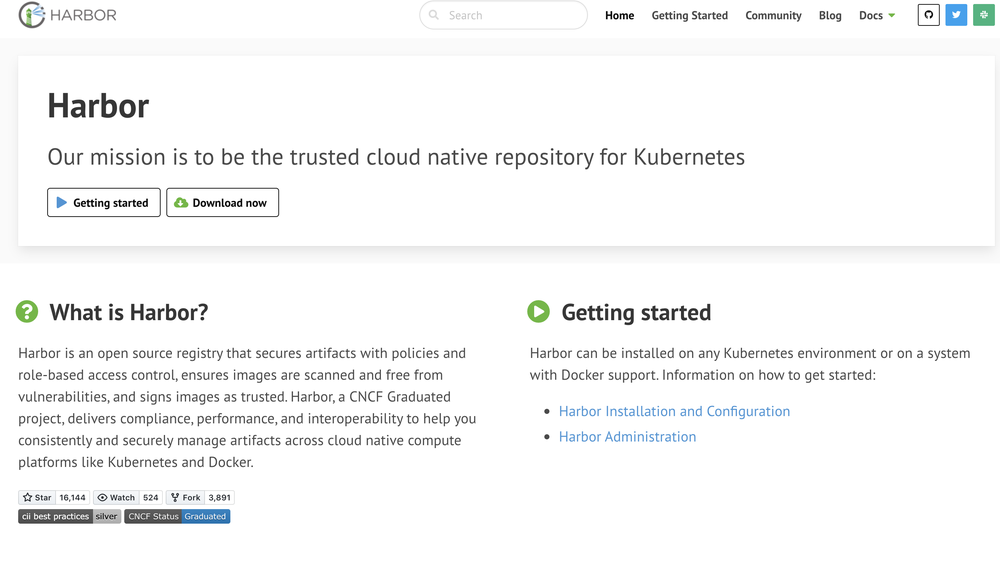The width and height of the screenshot is (1000, 572).
Task: Click the CNCF Status Graduated badge
Action: [177, 517]
